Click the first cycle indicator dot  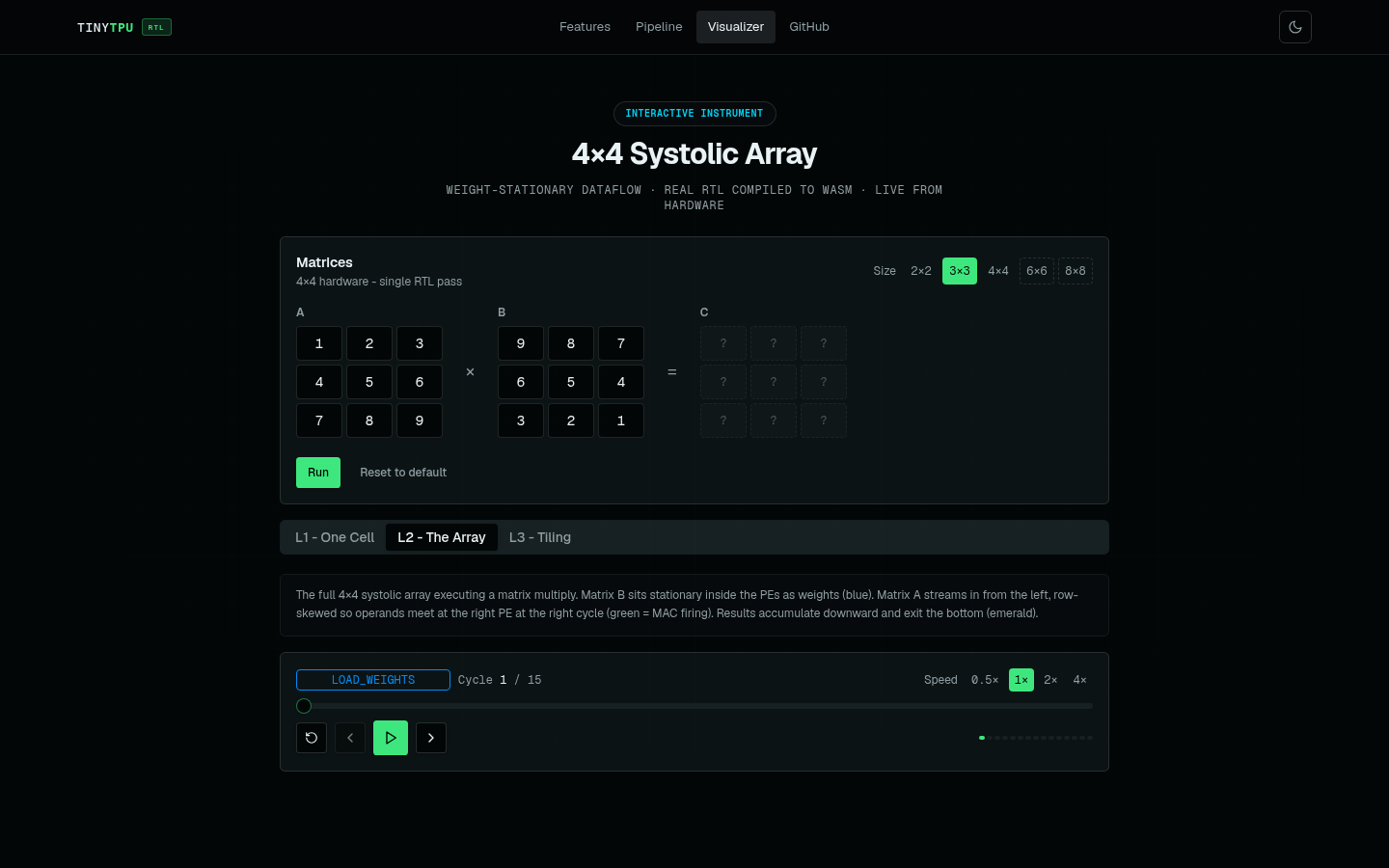(x=982, y=738)
